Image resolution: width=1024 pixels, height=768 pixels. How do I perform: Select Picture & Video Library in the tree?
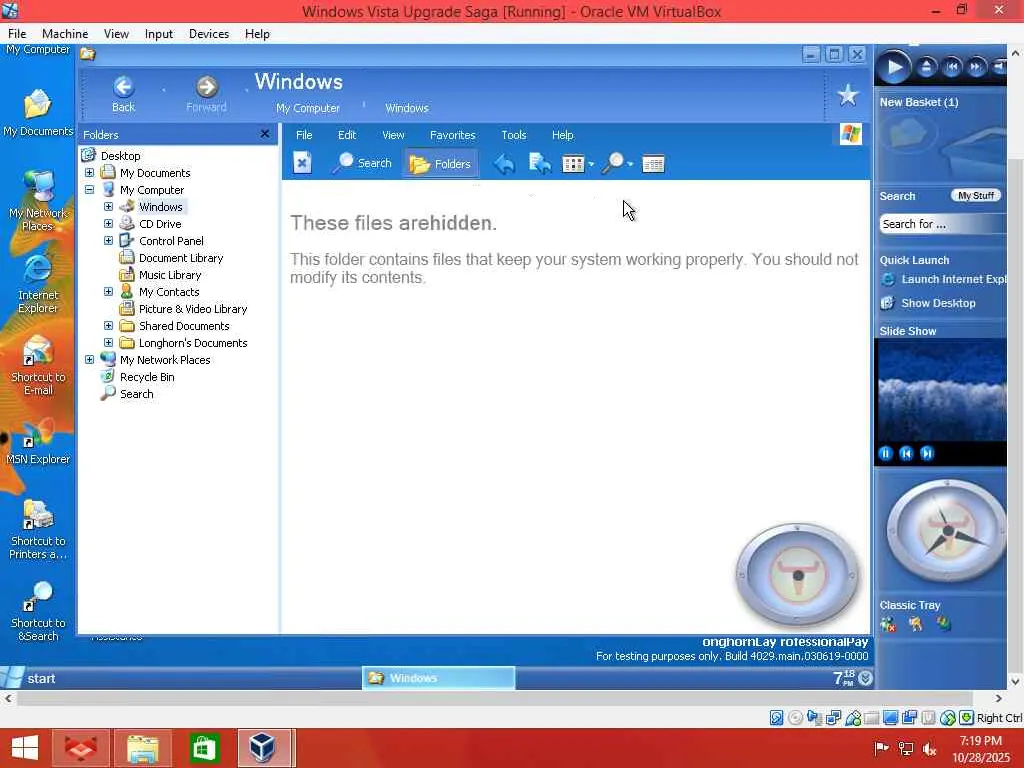[x=193, y=309]
